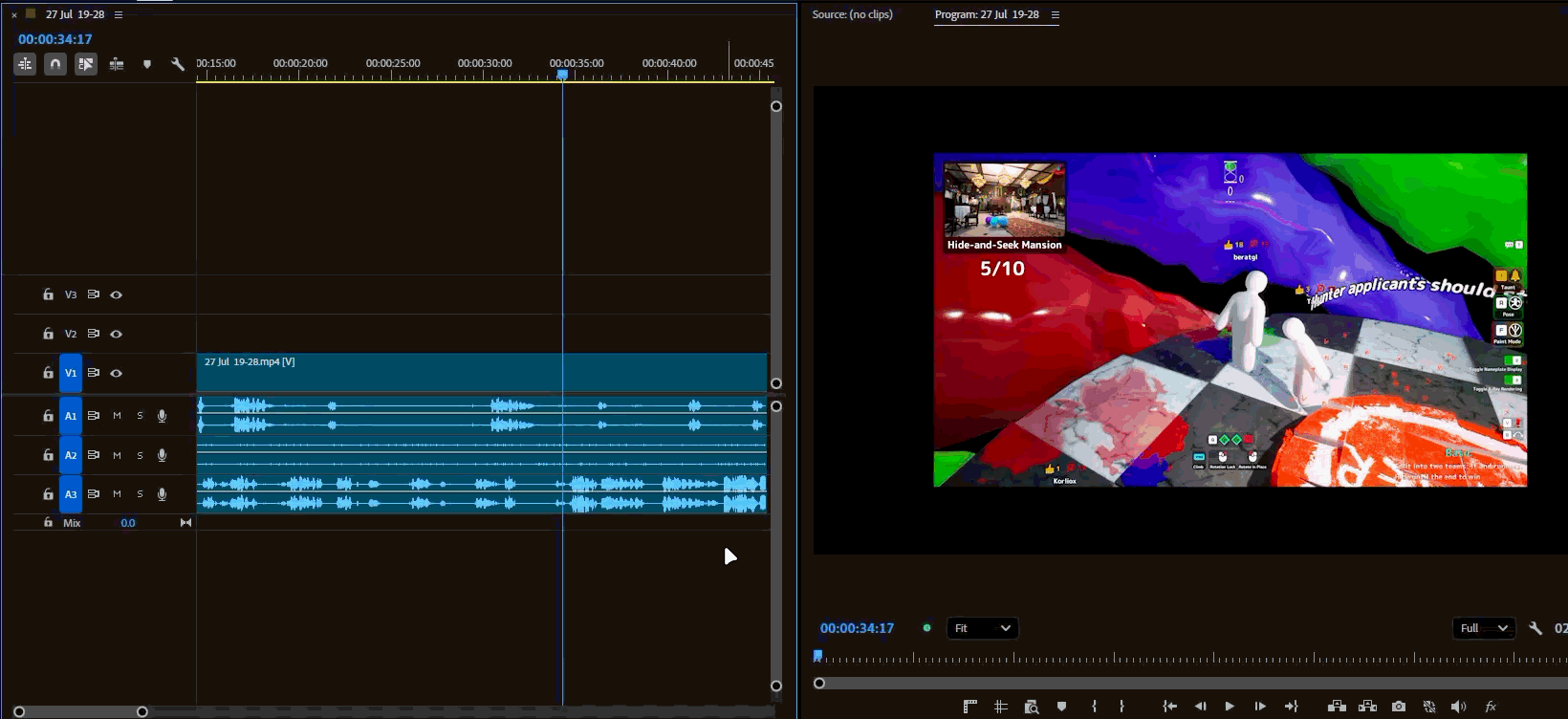1568x719 pixels.
Task: Toggle lock on track V3
Action: [x=48, y=294]
